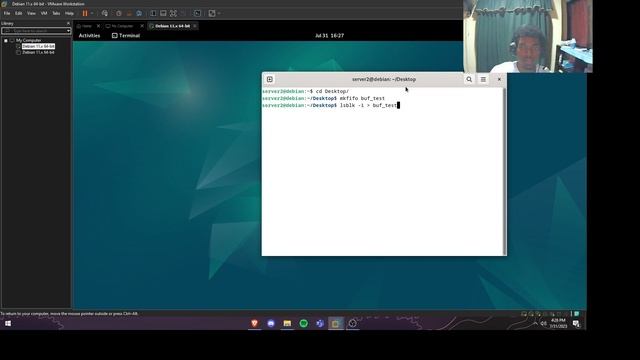Switch to VMware Workstation taskbar icon
This screenshot has height=360, width=640.
(x=336, y=323)
